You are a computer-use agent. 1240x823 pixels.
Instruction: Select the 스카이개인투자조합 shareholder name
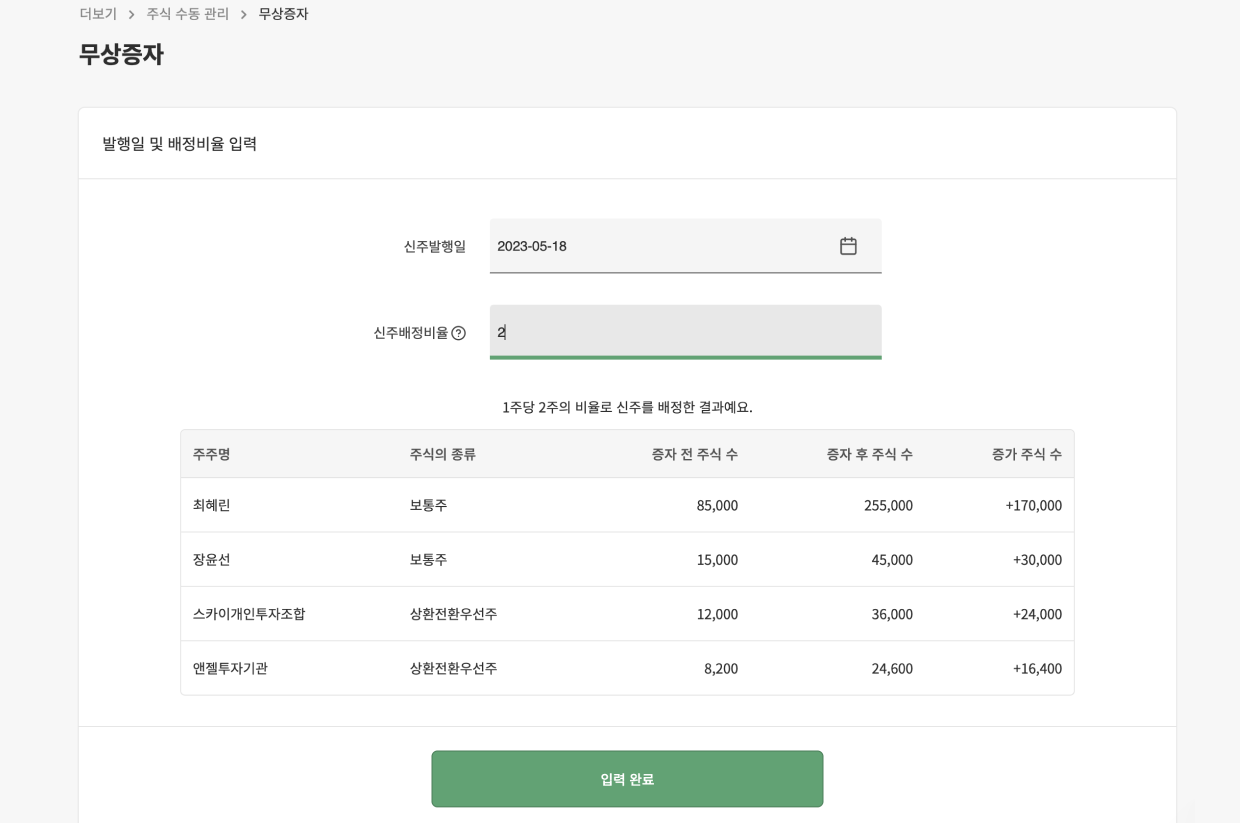coord(249,614)
